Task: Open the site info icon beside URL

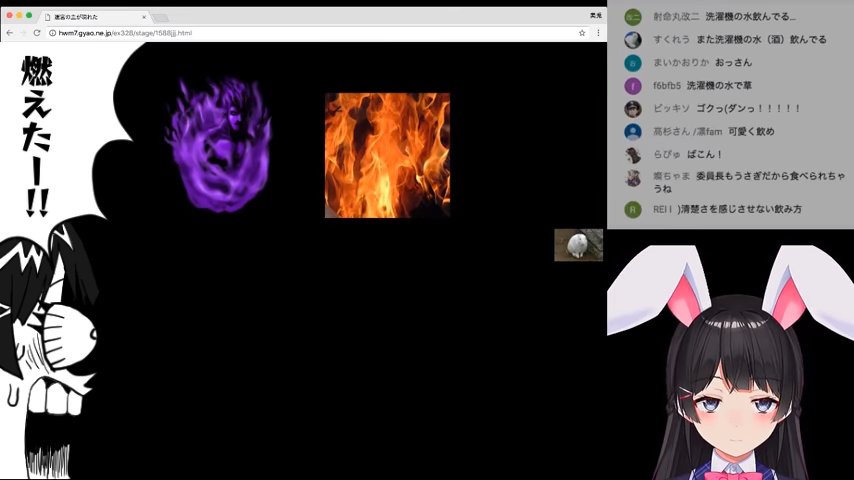Action: click(x=52, y=33)
